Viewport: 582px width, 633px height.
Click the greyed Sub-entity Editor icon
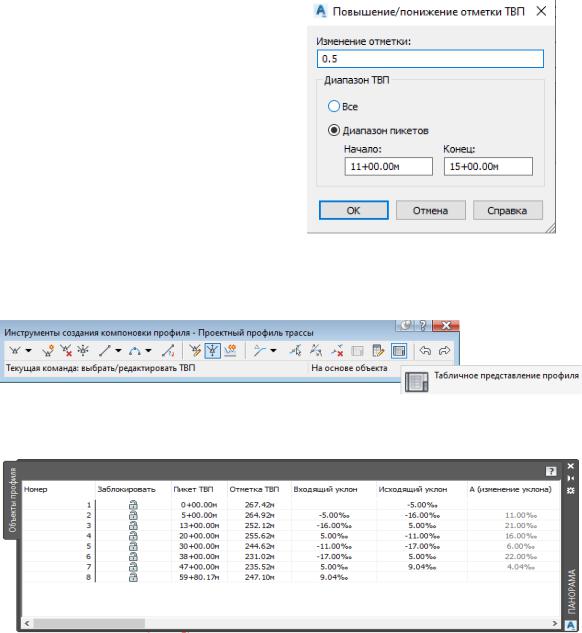click(x=357, y=350)
